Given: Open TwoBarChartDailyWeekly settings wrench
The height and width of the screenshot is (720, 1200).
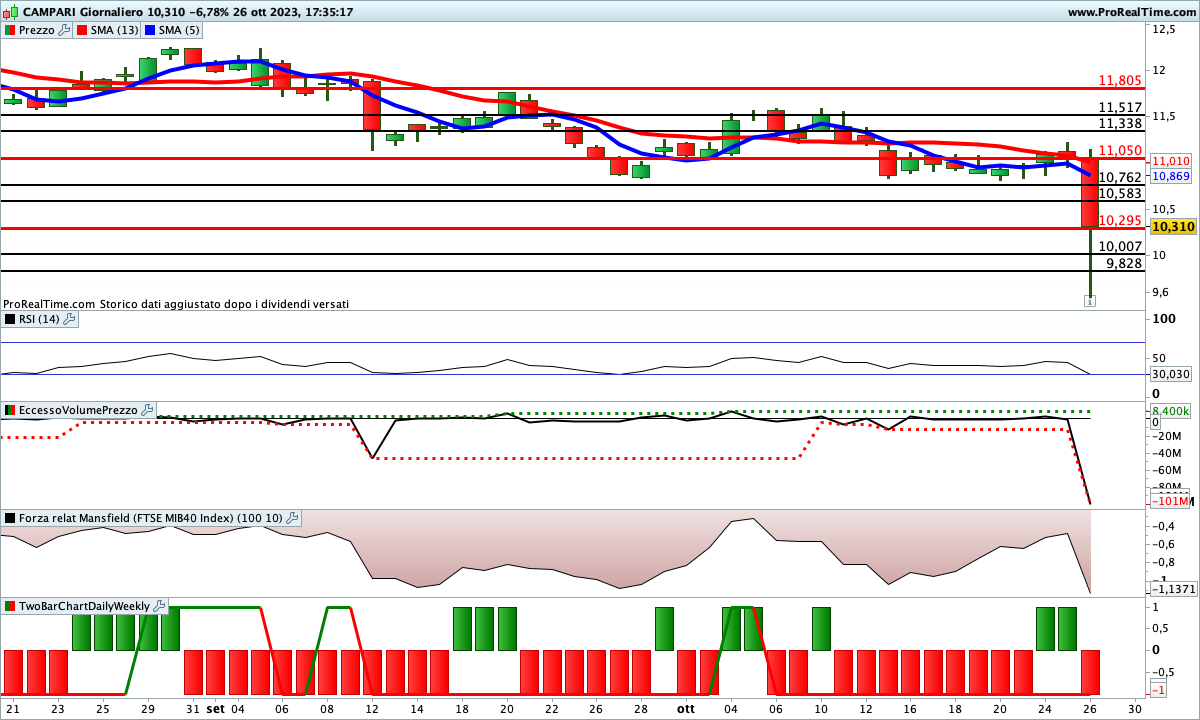Looking at the screenshot, I should [160, 606].
